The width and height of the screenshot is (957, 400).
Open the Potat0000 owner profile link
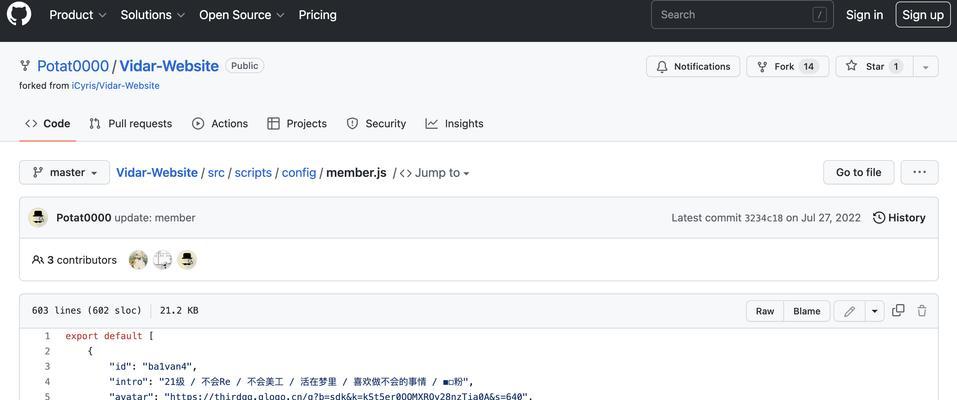[73, 66]
